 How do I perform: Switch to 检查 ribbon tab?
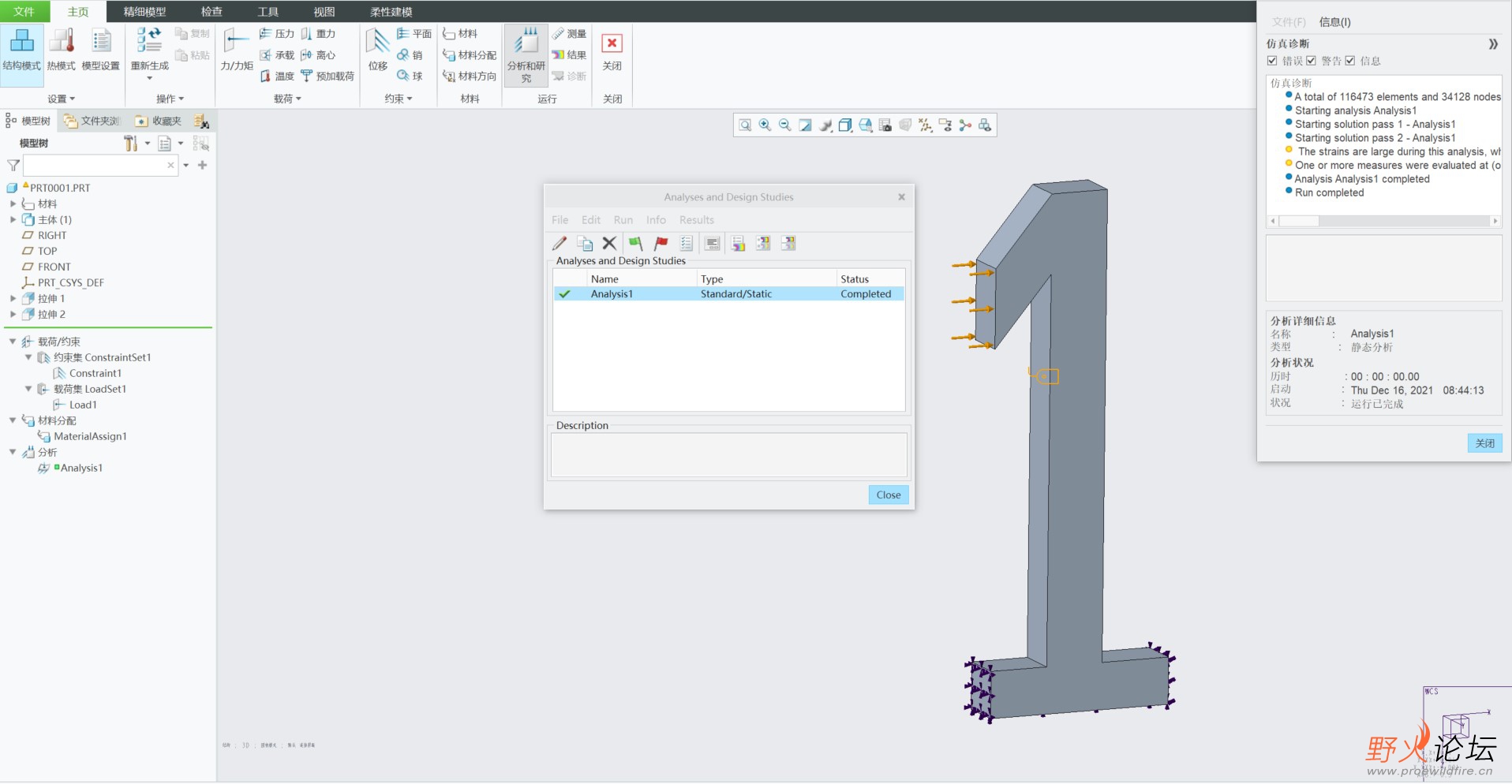(211, 12)
